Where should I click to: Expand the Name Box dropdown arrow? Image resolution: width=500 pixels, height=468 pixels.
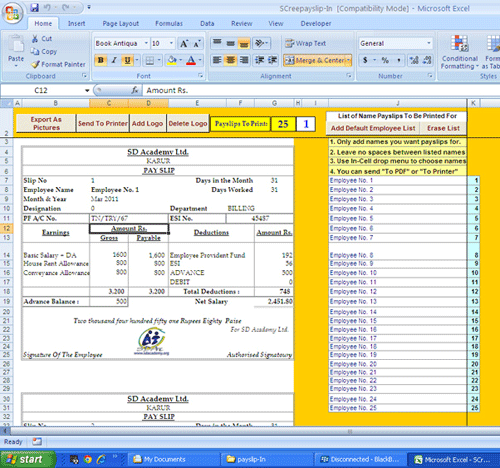coord(87,90)
